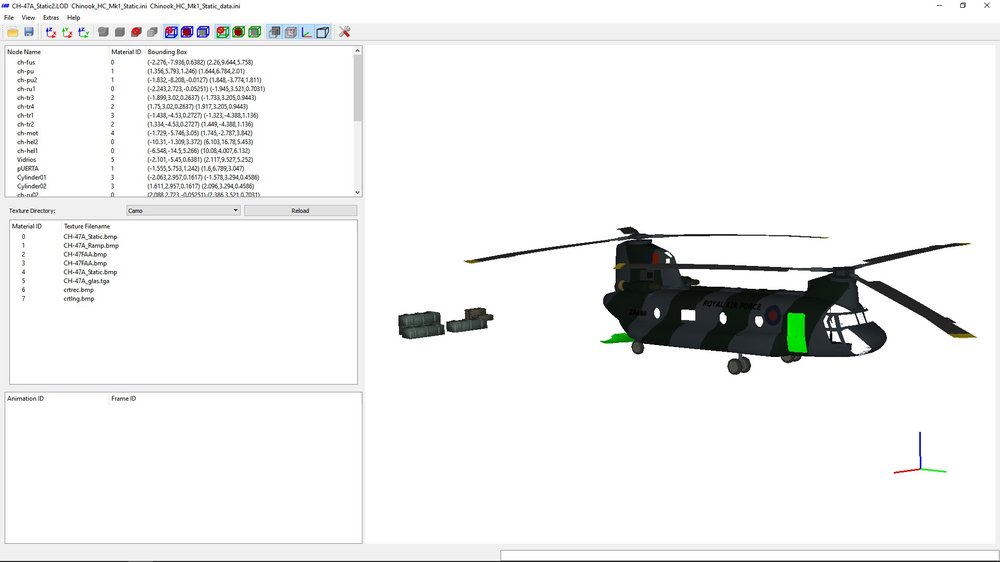Open the Help menu
Viewport: 1000px width, 562px height.
click(73, 18)
